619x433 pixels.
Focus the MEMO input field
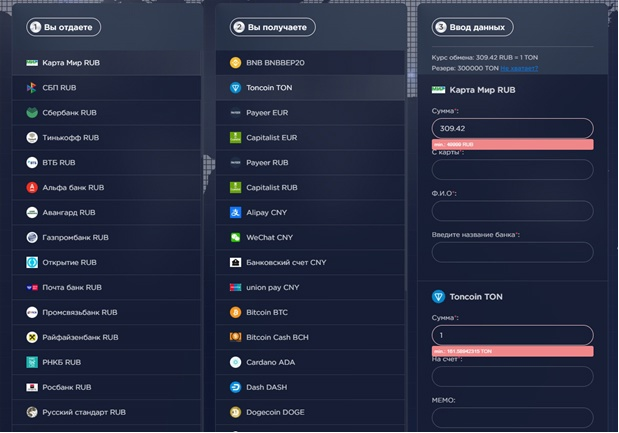point(512,418)
